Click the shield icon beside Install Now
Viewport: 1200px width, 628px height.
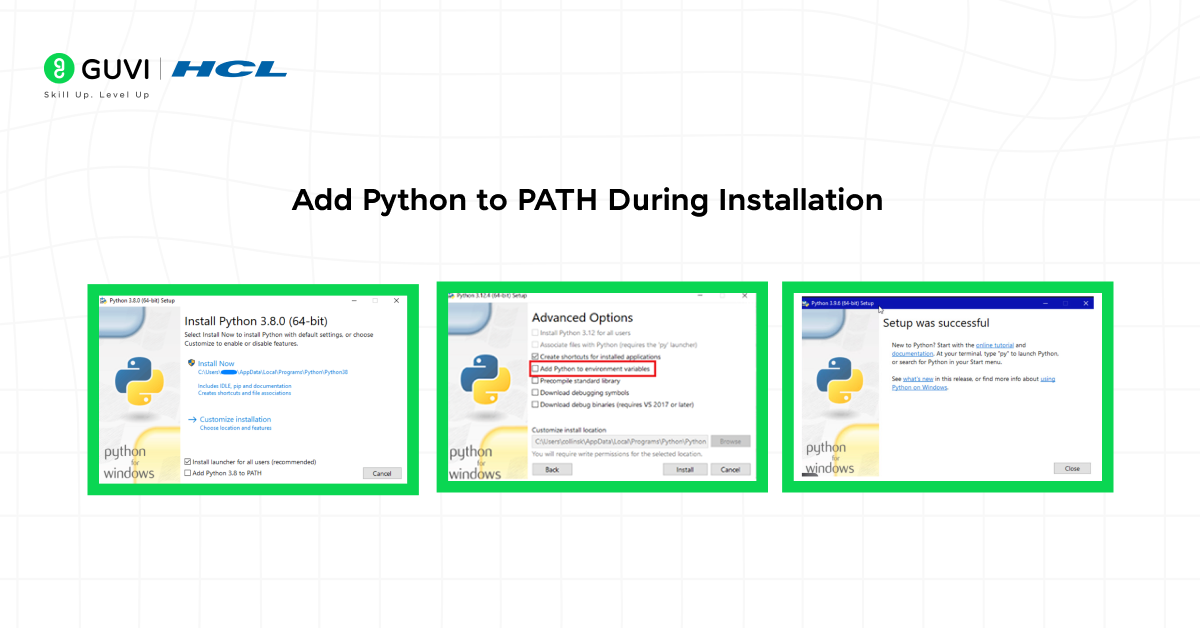[191, 363]
